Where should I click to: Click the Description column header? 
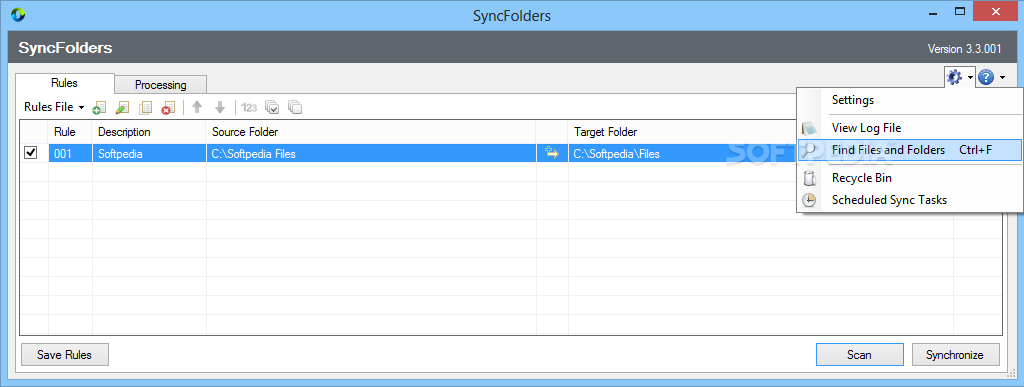[149, 132]
